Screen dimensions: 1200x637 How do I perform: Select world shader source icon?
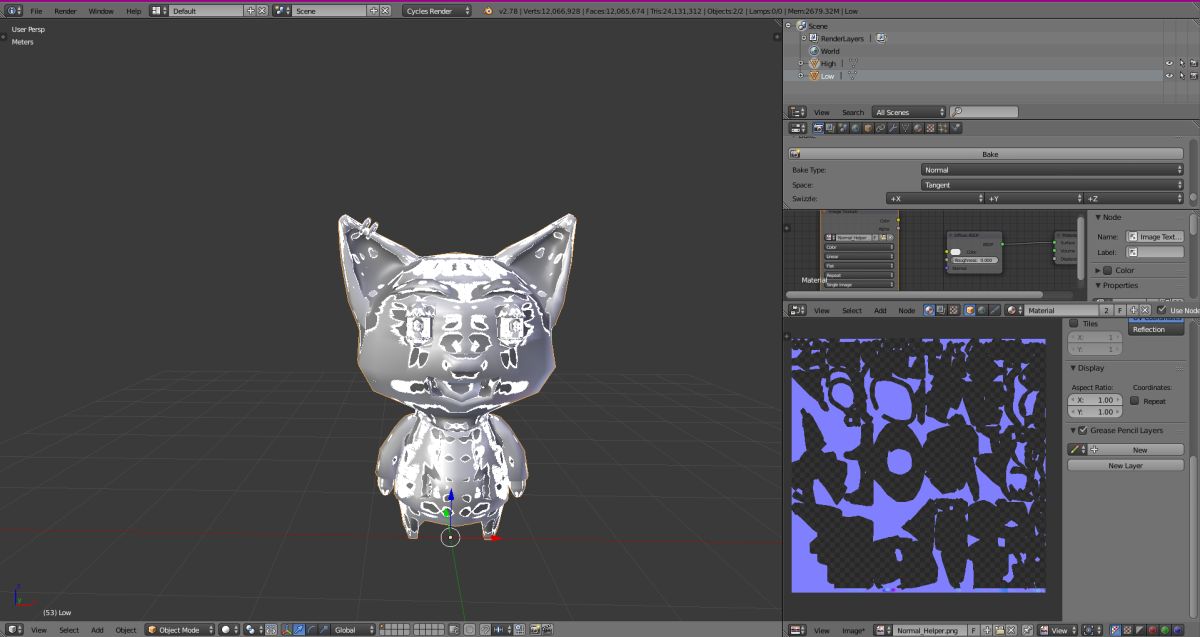[982, 310]
